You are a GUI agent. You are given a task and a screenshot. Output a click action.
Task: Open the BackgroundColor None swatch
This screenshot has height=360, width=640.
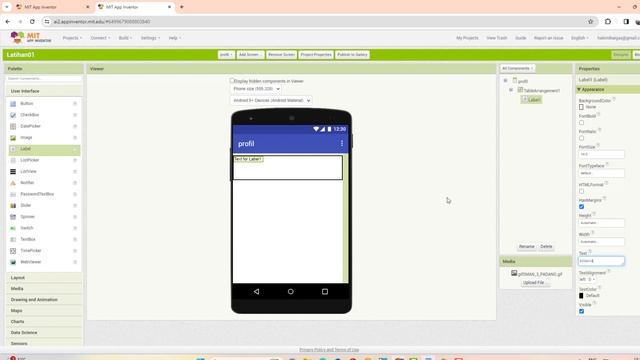coord(581,107)
